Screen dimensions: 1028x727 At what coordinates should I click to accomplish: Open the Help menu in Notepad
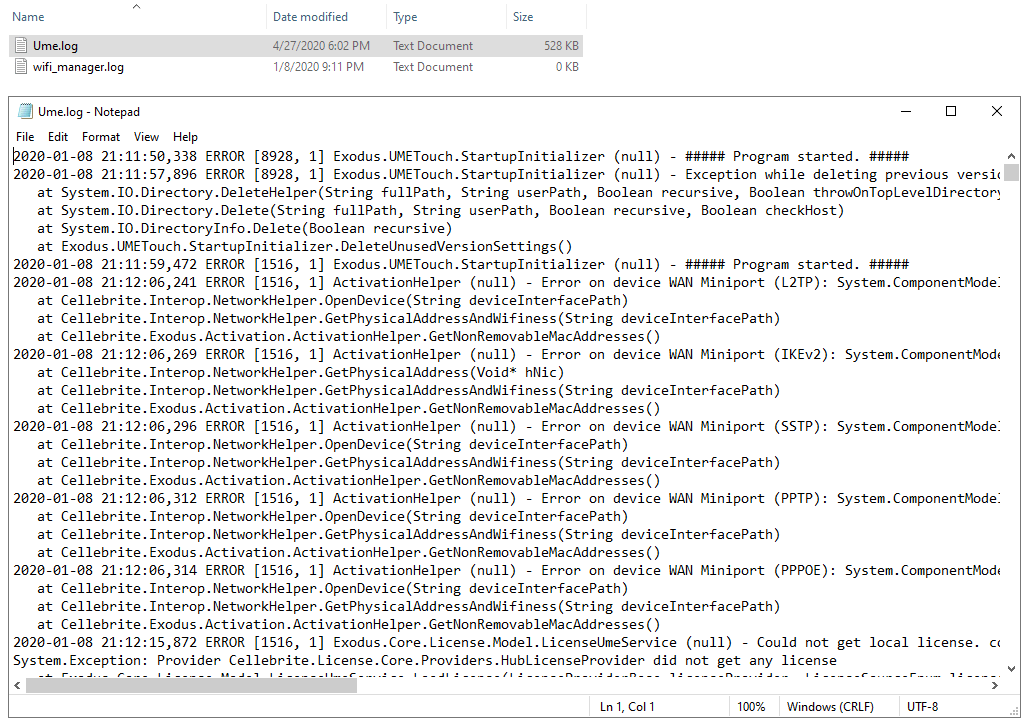point(185,136)
